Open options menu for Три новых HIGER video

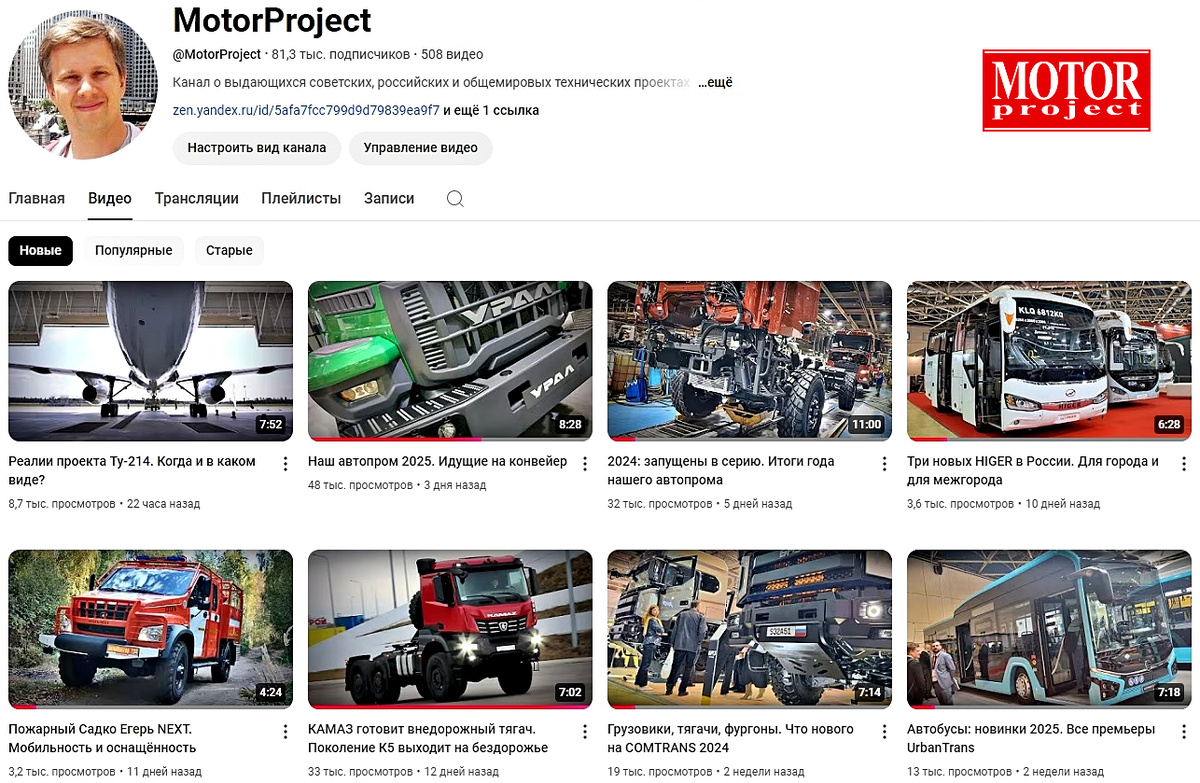(1184, 463)
